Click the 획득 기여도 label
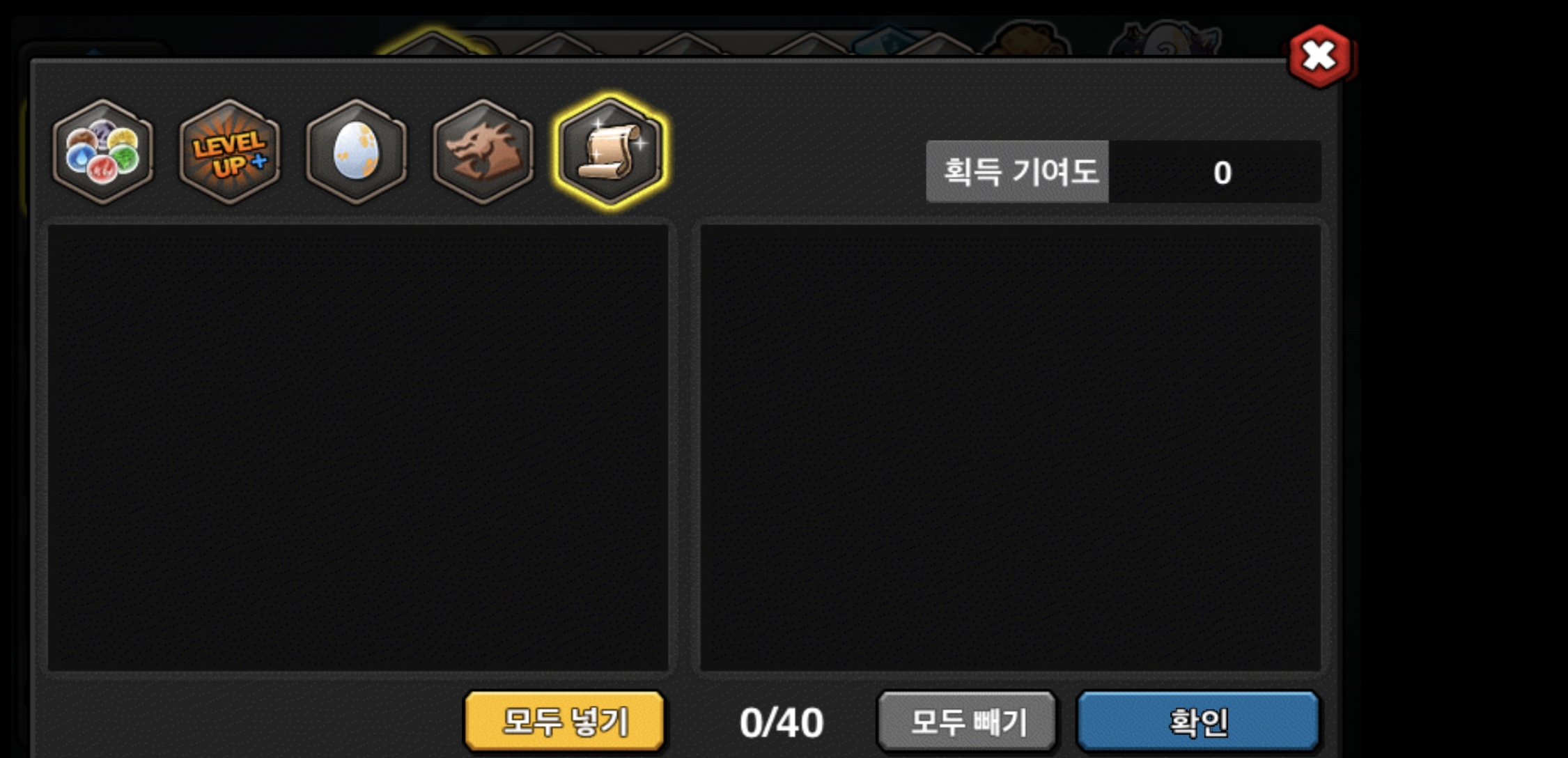Screen dimensions: 1568x758 tap(1018, 171)
